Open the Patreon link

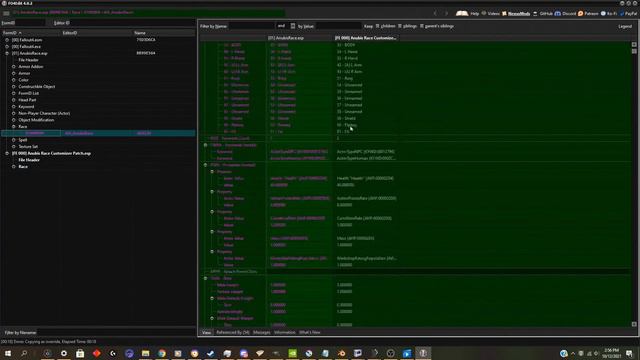(588, 13)
